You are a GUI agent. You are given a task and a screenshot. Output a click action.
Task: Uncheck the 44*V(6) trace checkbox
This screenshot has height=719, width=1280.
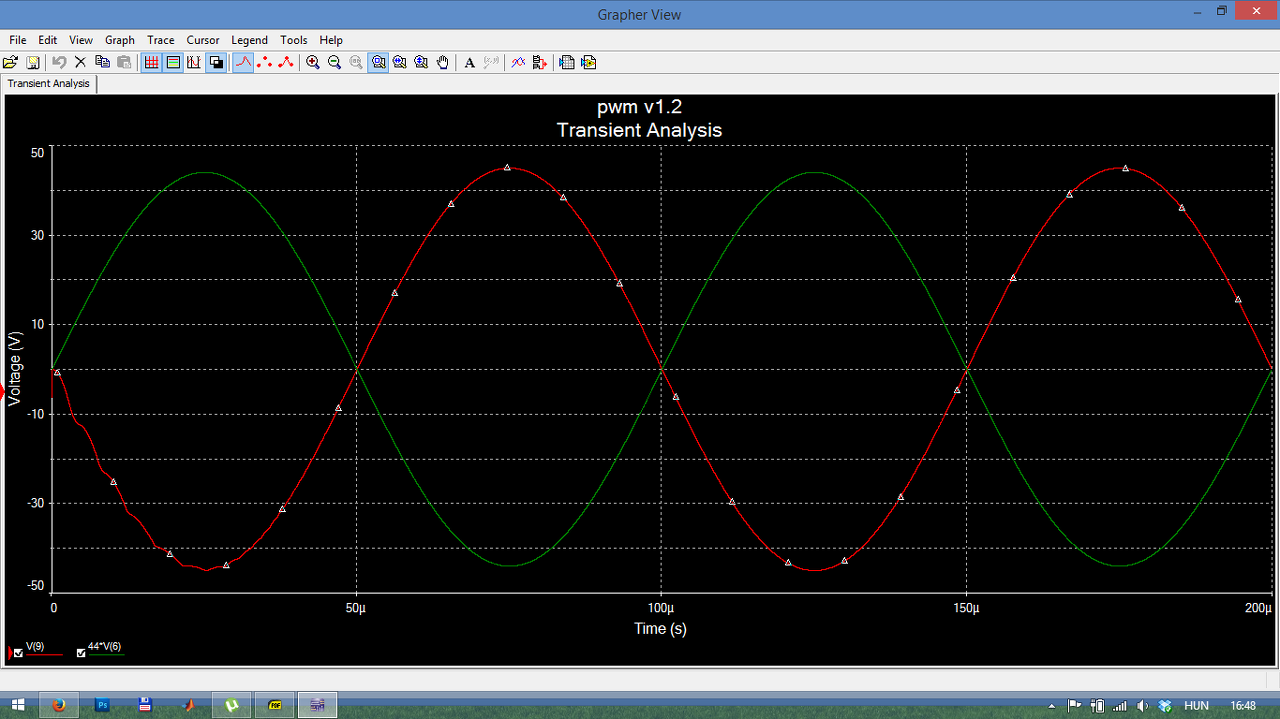[81, 653]
